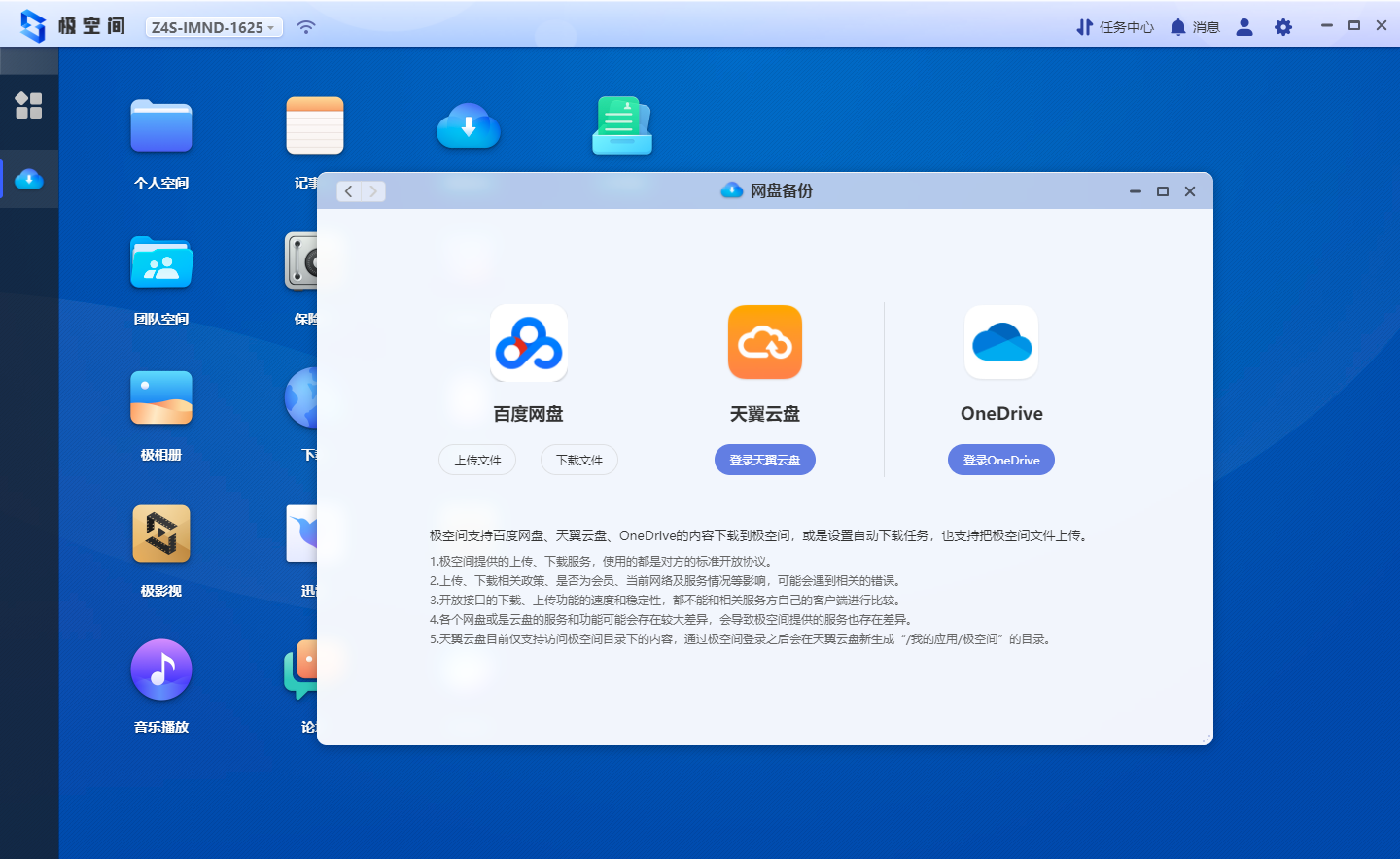Open the 个人空间 folder icon
Screen dimensions: 1400x859
[x=161, y=126]
